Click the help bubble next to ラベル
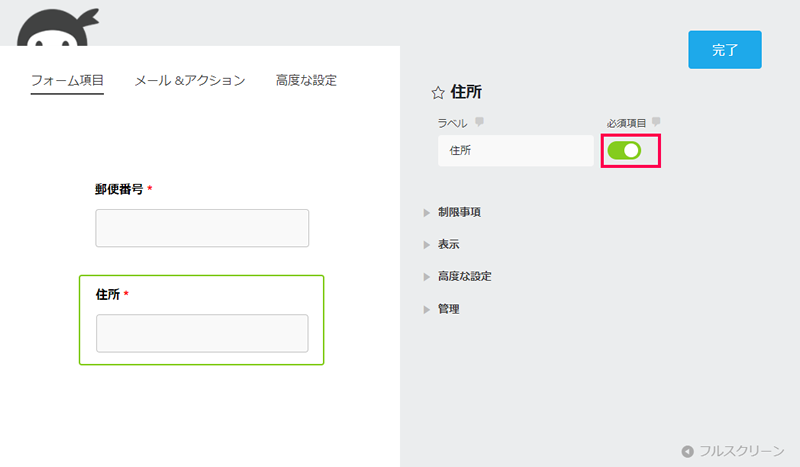The height and width of the screenshot is (467, 800). pos(479,122)
